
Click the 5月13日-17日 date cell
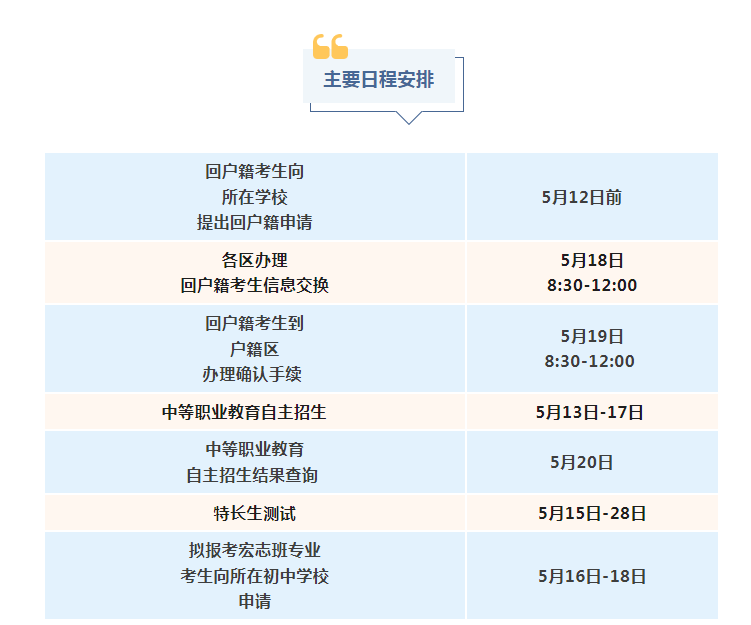coord(590,412)
